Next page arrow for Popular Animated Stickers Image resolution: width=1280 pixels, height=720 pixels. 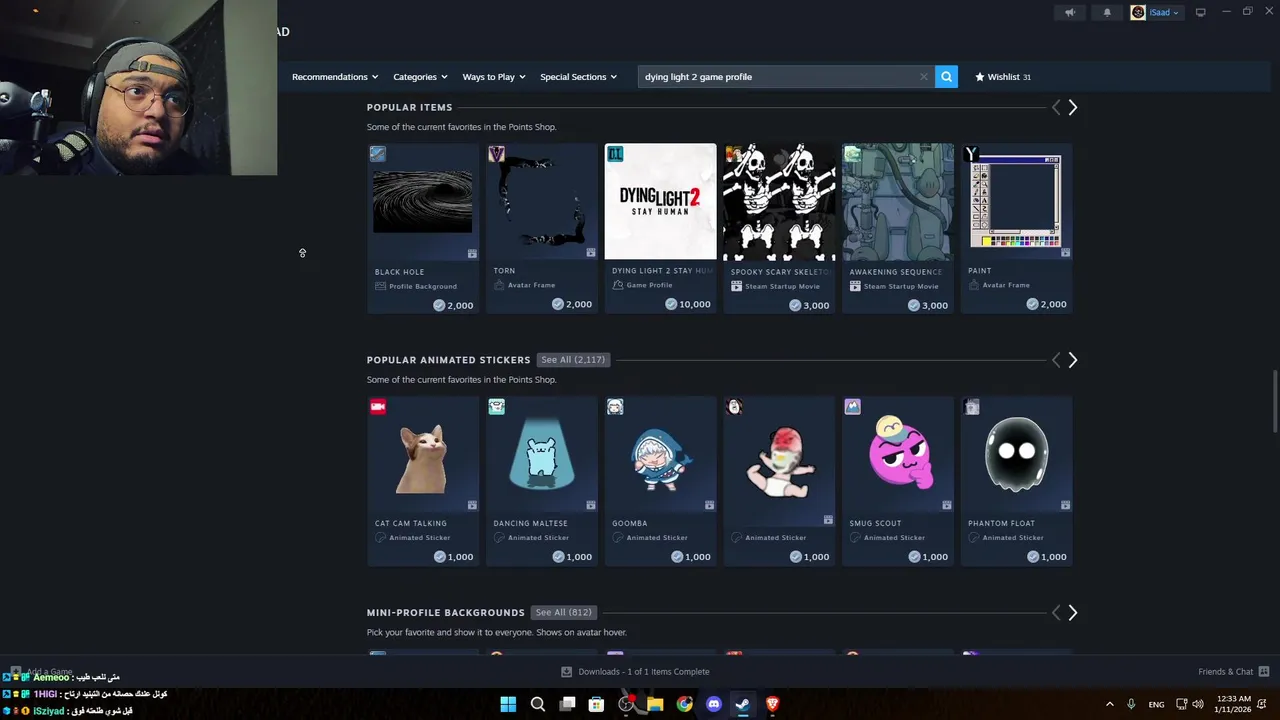pos(1072,360)
